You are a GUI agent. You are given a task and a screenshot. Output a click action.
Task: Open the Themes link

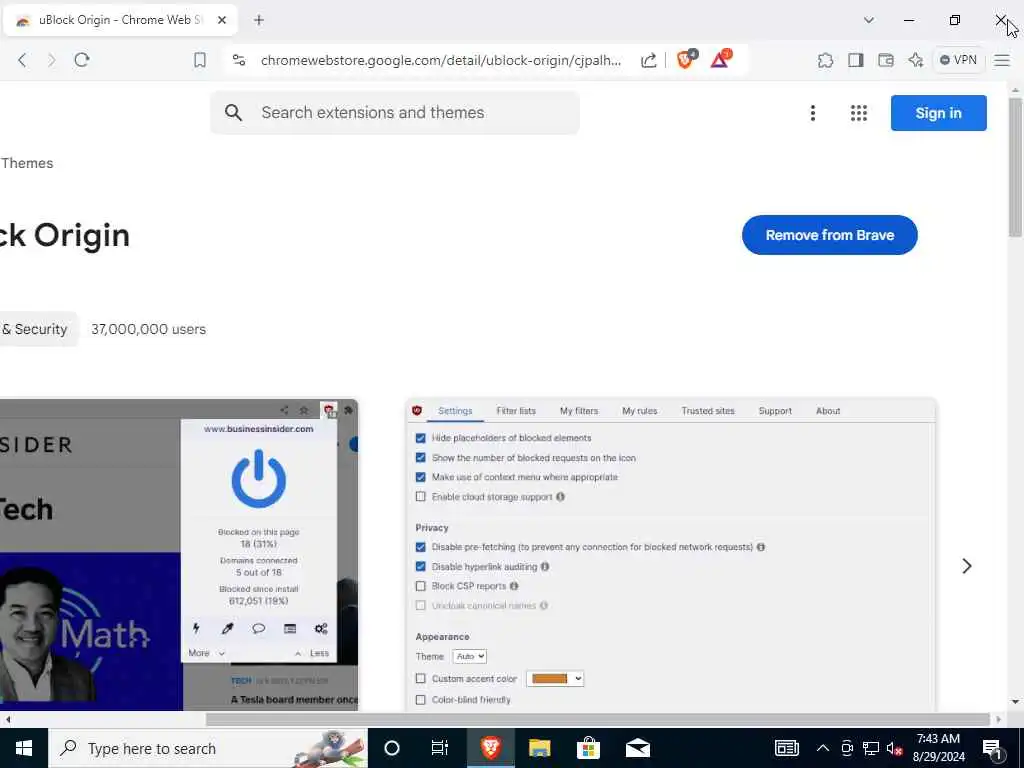27,163
